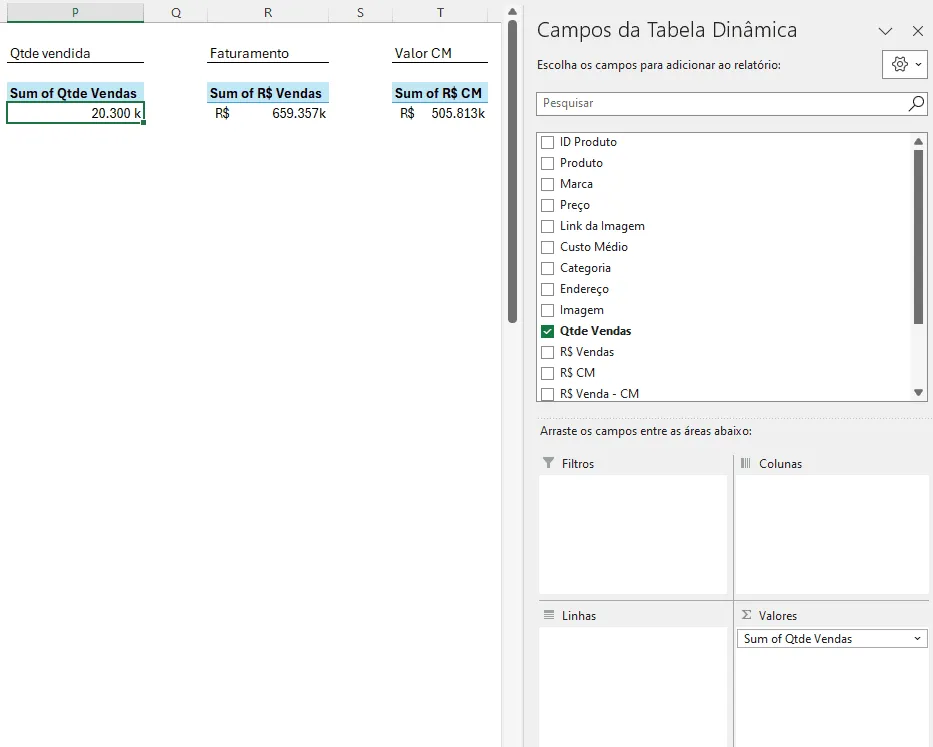Click field list scroll down arrow
Viewport: 933px width, 747px height.
[x=918, y=392]
